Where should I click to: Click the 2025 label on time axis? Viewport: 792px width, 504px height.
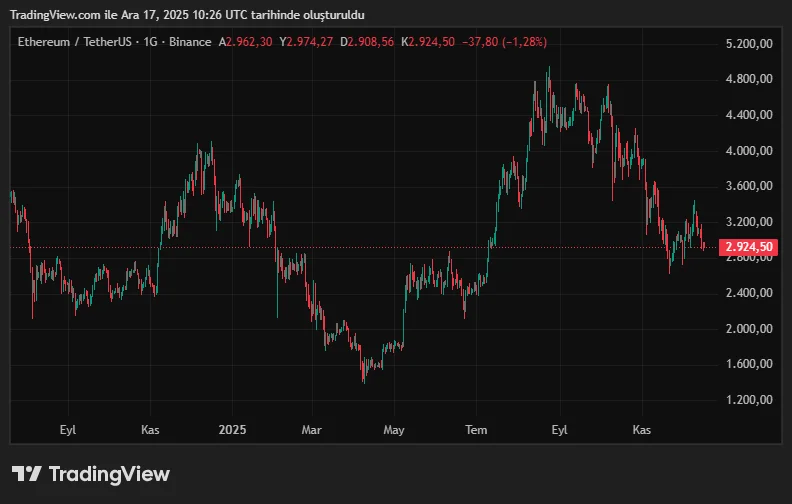(x=232, y=429)
